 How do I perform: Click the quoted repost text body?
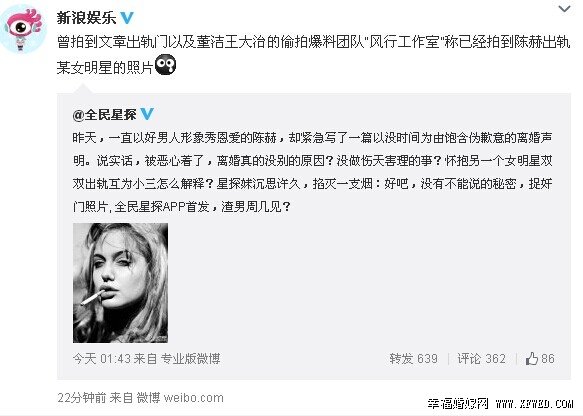(312, 172)
